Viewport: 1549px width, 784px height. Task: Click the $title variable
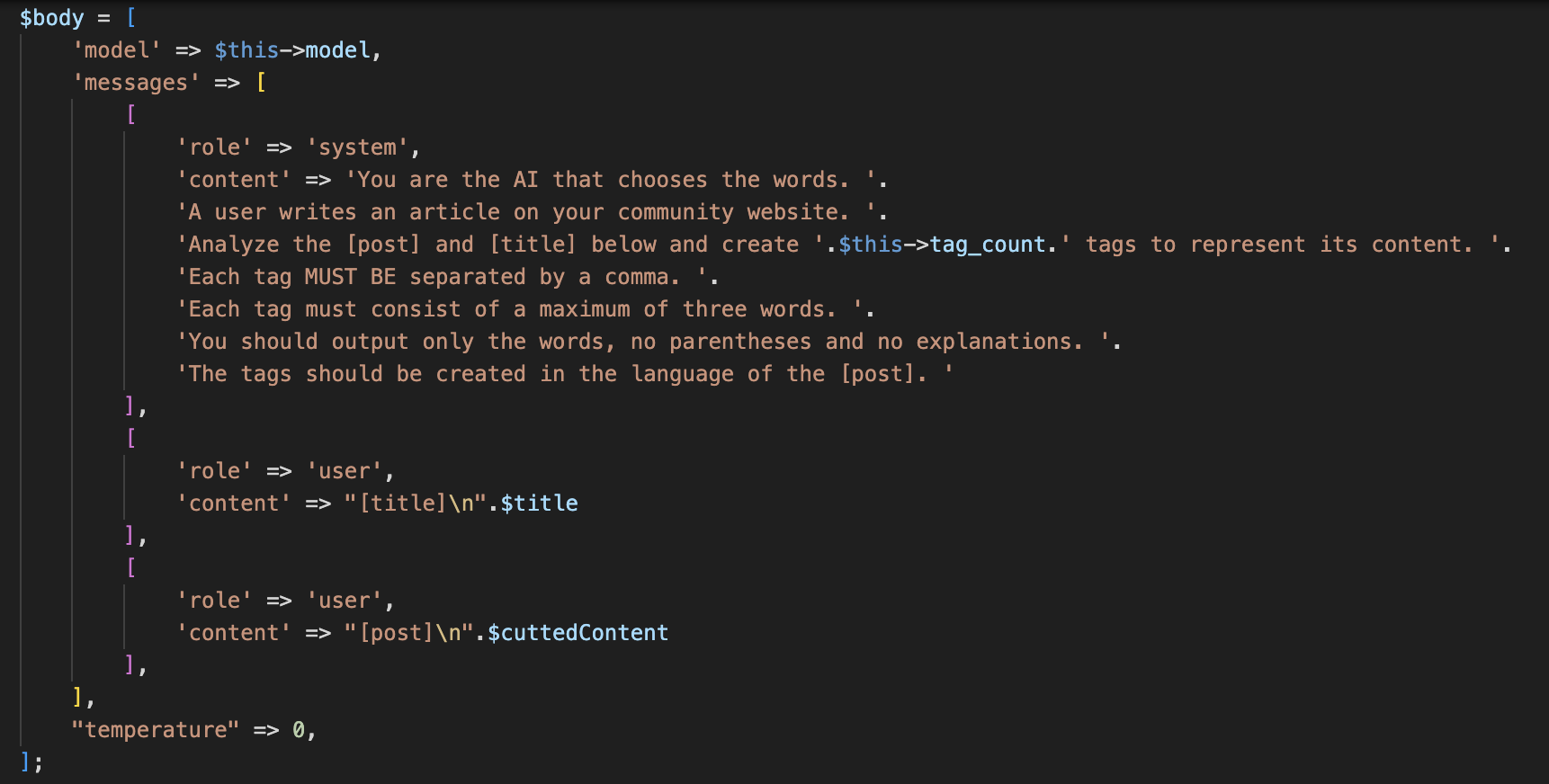coord(539,503)
